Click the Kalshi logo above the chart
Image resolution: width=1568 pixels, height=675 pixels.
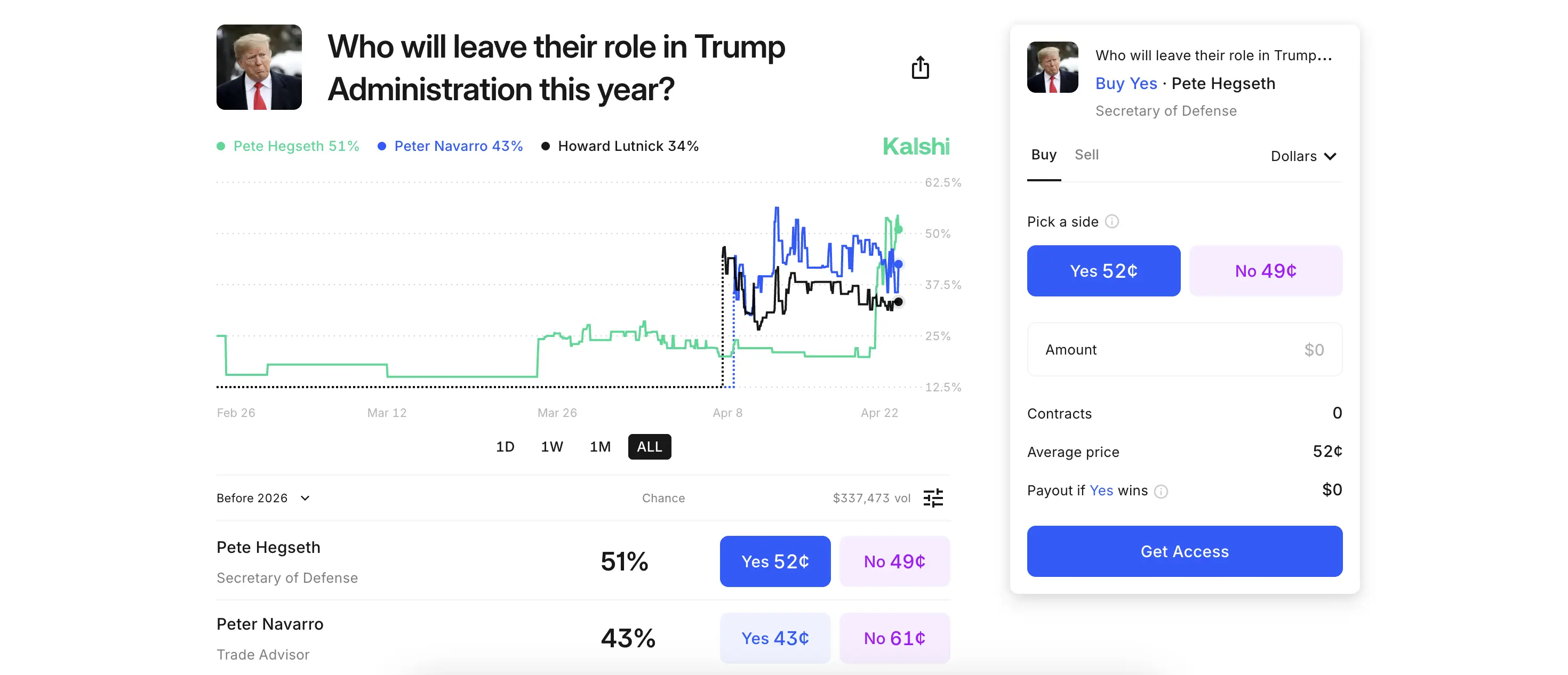pyautogui.click(x=916, y=146)
